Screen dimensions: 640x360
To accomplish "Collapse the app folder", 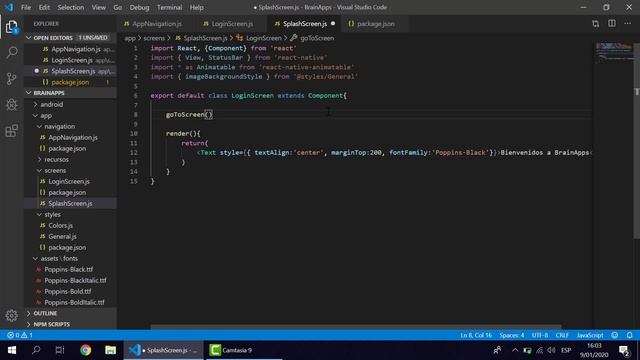I will (46, 116).
